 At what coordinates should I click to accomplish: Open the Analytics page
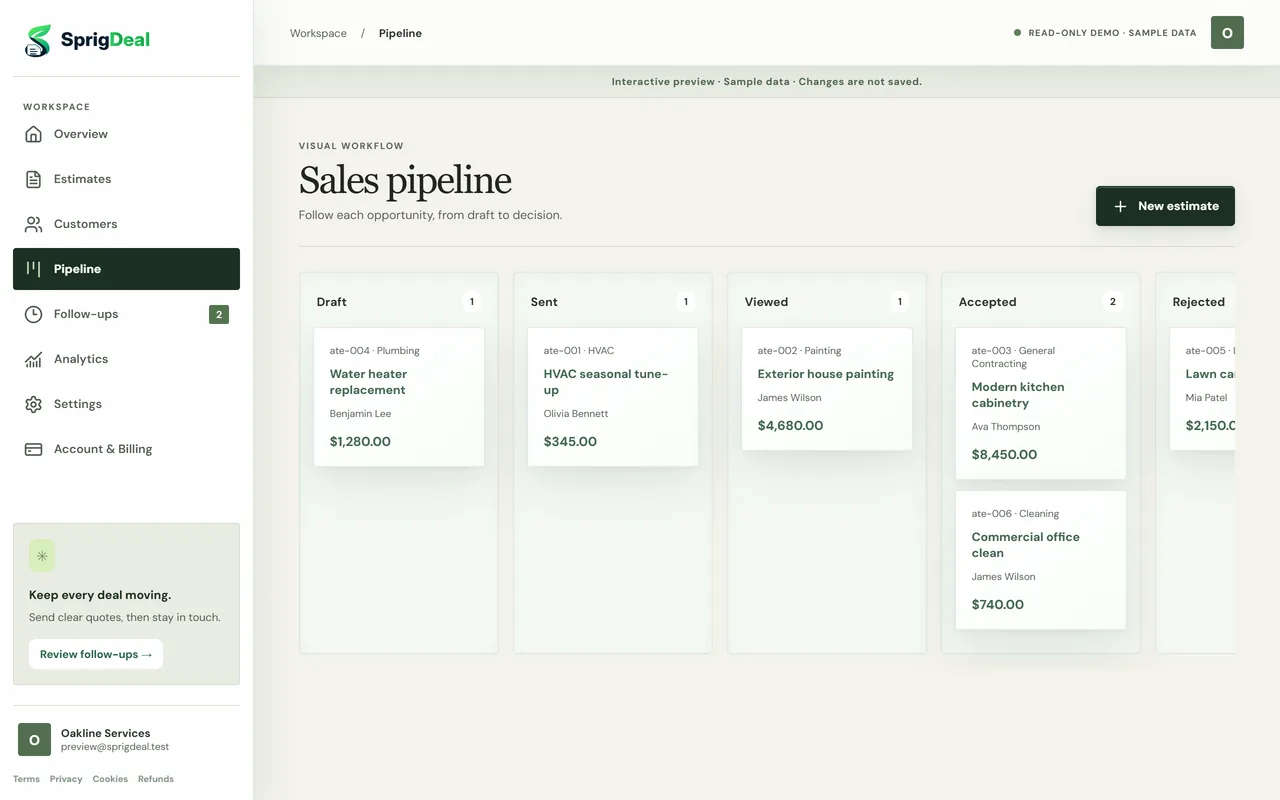(126, 359)
